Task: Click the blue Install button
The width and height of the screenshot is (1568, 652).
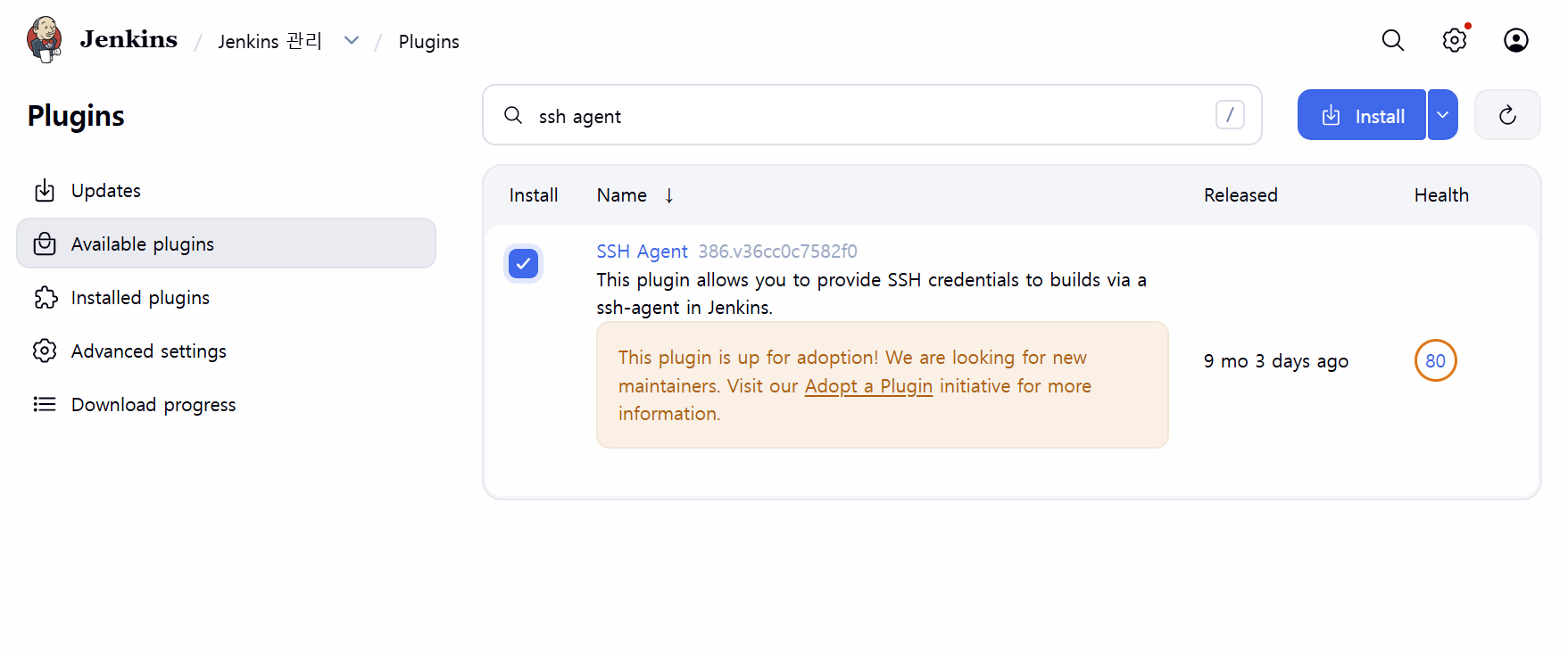Action: pyautogui.click(x=1362, y=115)
